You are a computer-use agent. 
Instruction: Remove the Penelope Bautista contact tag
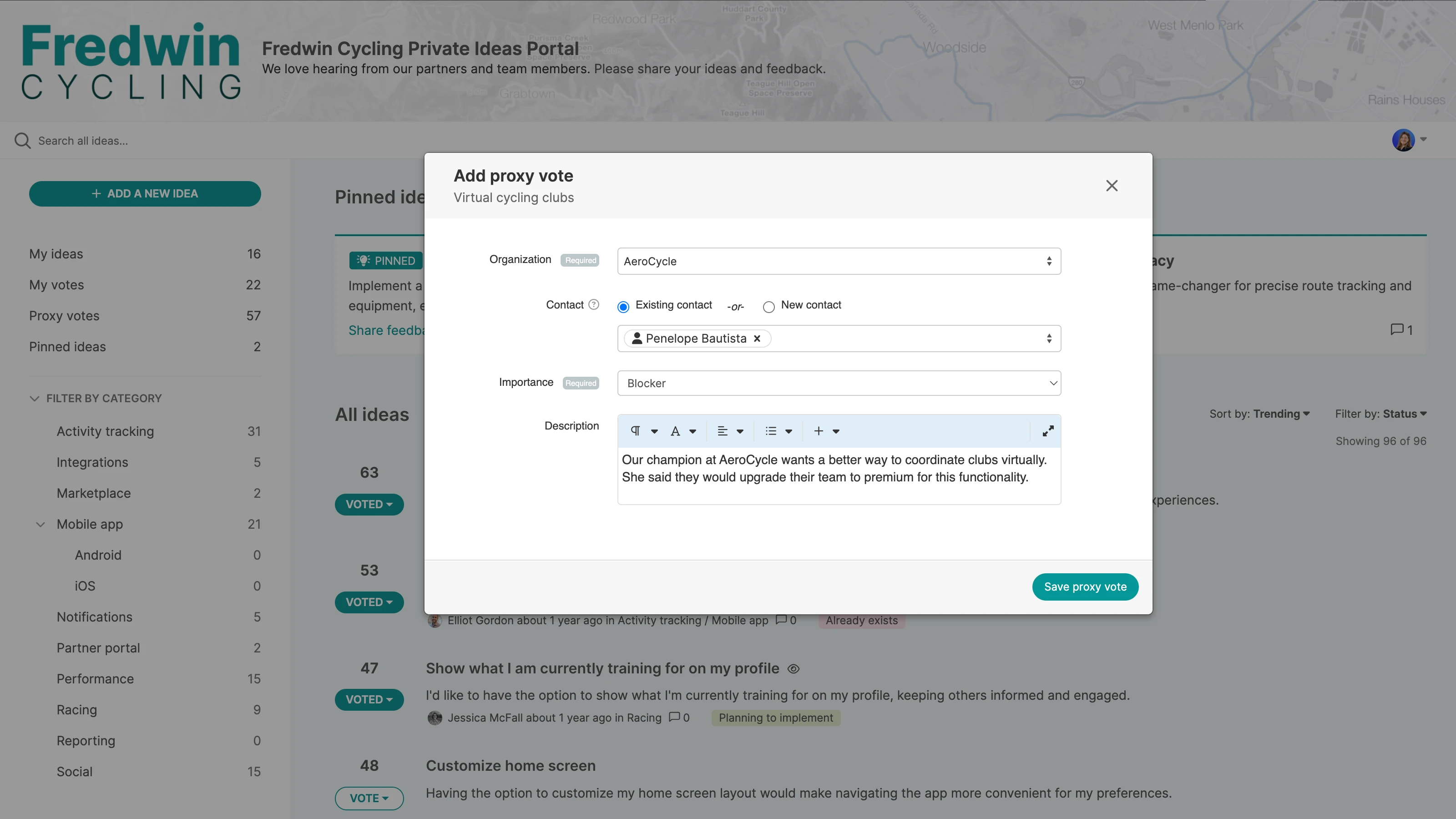(x=757, y=338)
